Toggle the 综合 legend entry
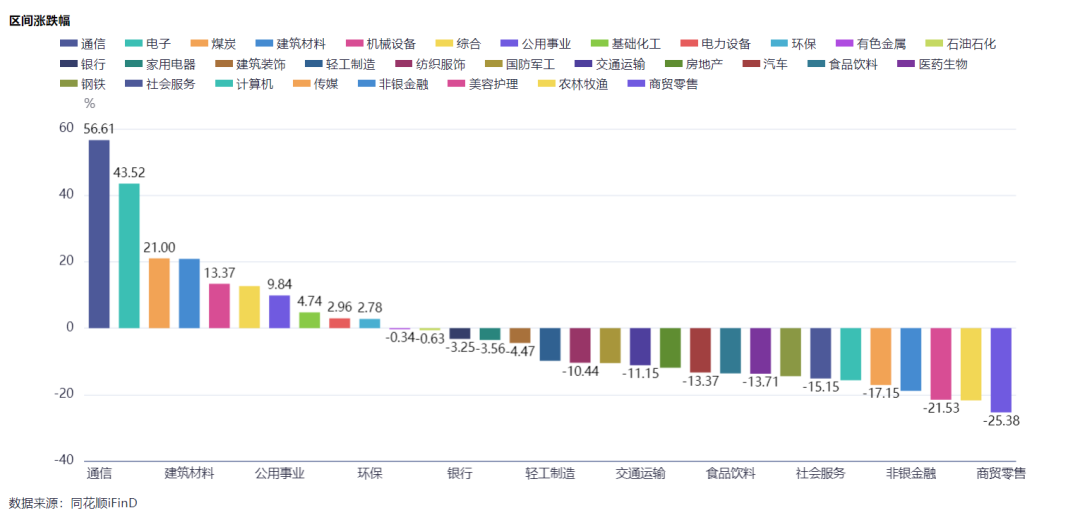Screen dimensions: 1080x515 tap(458, 44)
